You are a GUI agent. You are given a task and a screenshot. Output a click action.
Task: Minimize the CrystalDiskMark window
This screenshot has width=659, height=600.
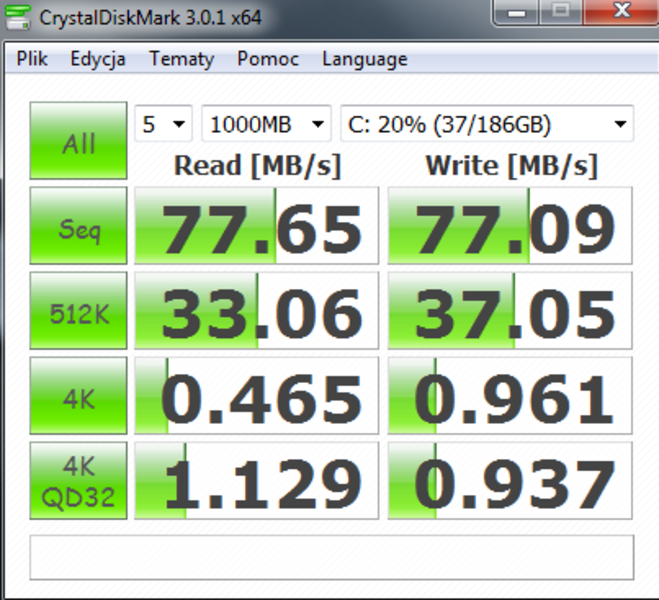pos(517,12)
